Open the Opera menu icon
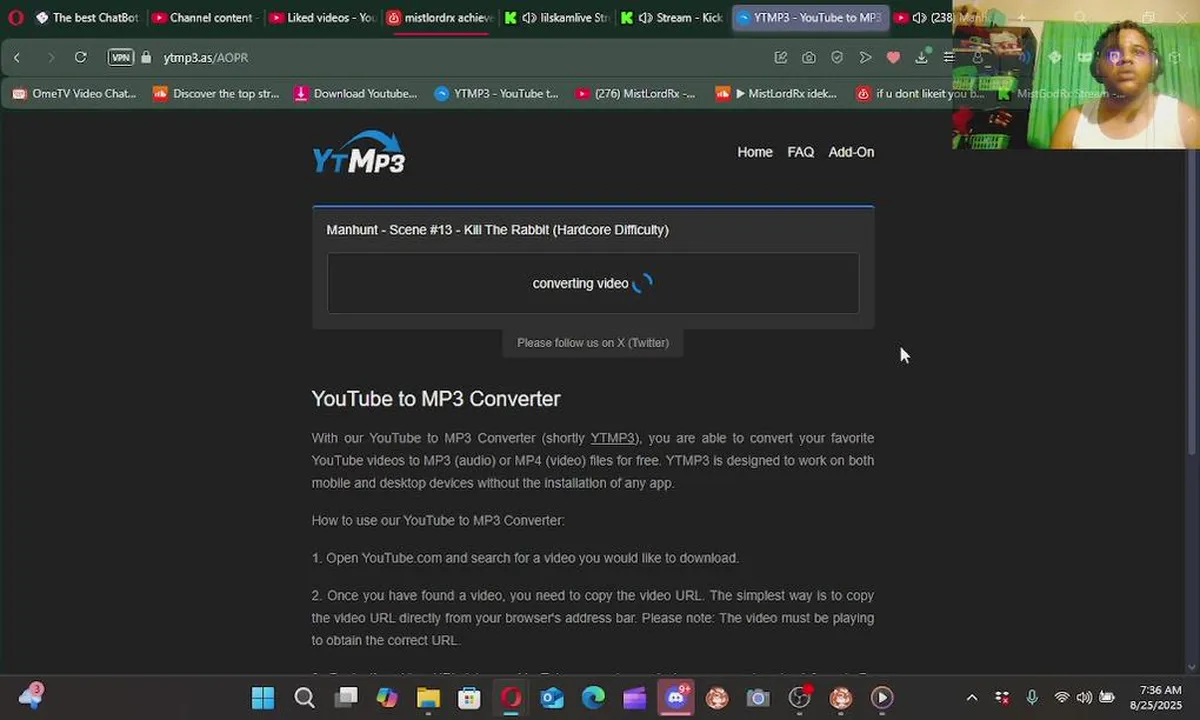 pyautogui.click(x=15, y=18)
